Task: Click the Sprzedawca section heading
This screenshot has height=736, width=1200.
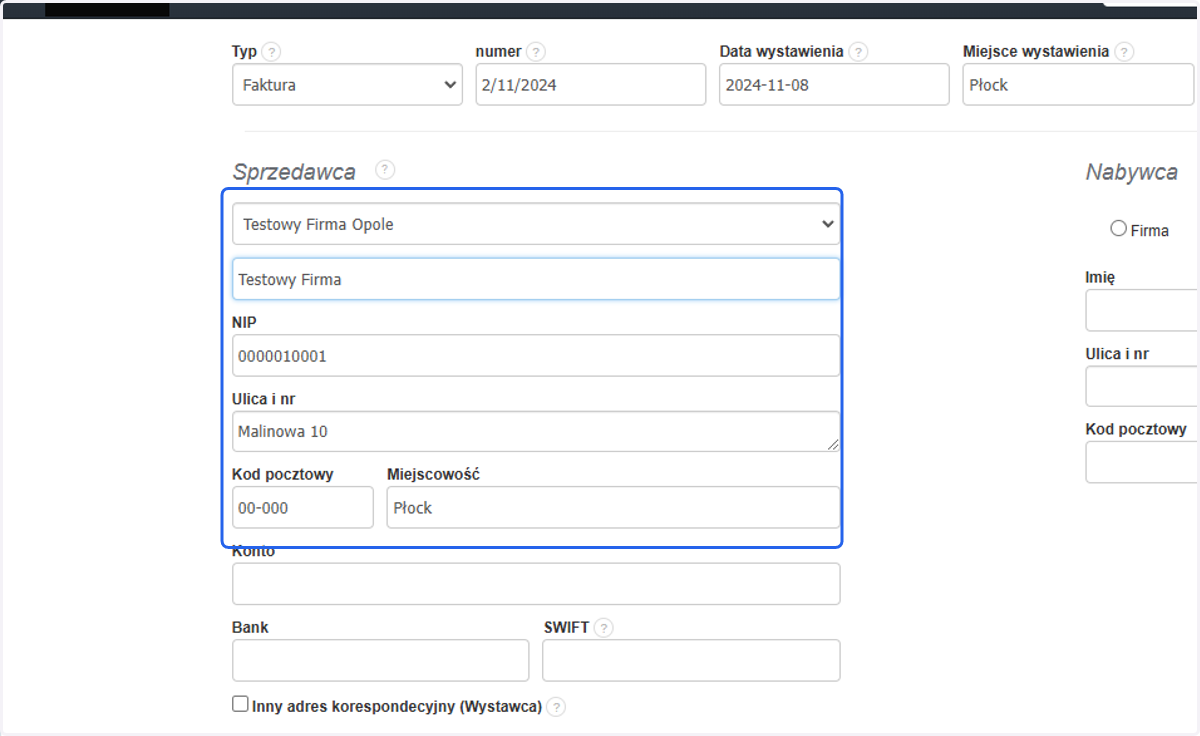Action: tap(294, 172)
